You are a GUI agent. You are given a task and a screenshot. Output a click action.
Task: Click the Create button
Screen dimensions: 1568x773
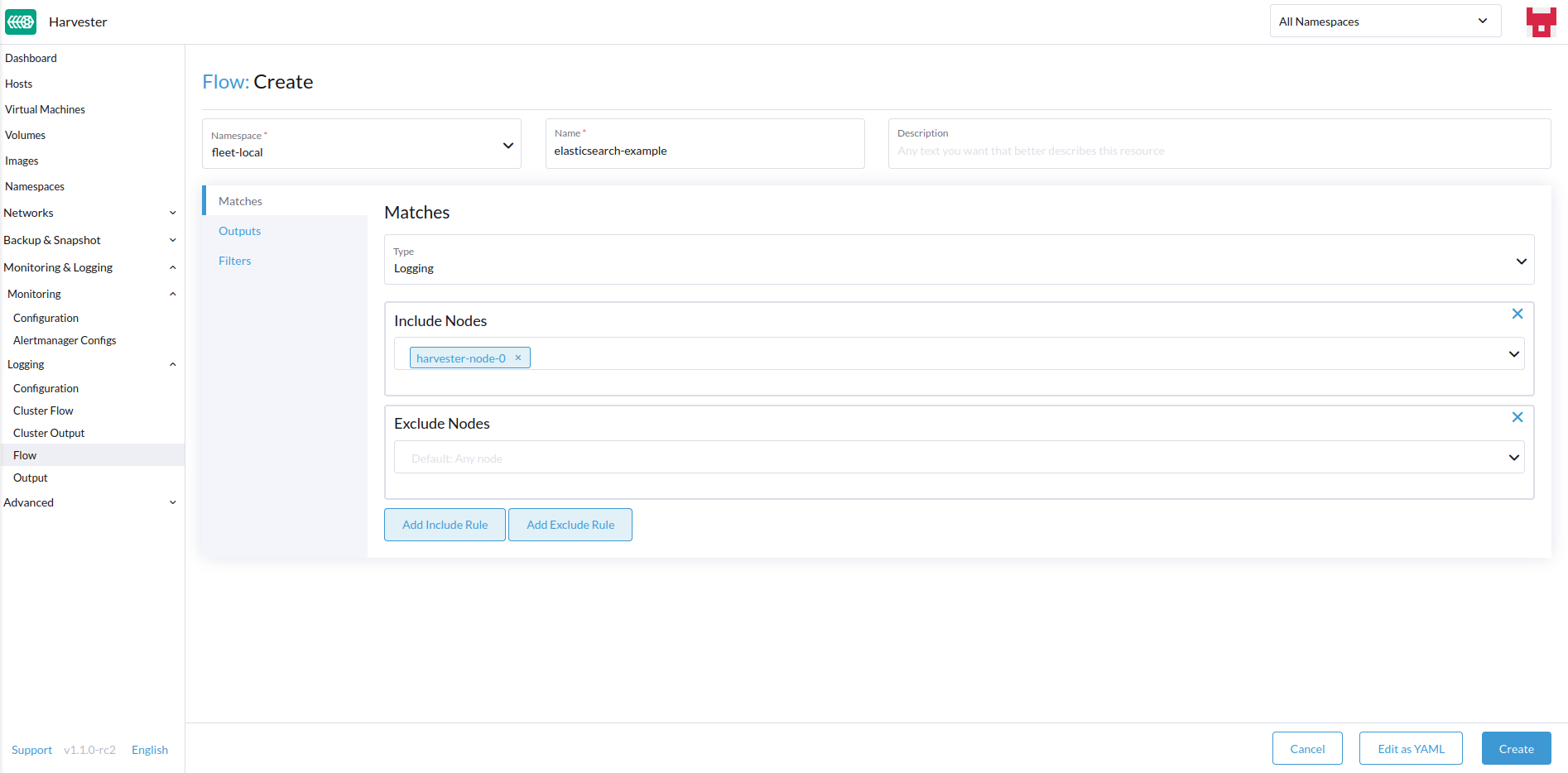pos(1516,747)
